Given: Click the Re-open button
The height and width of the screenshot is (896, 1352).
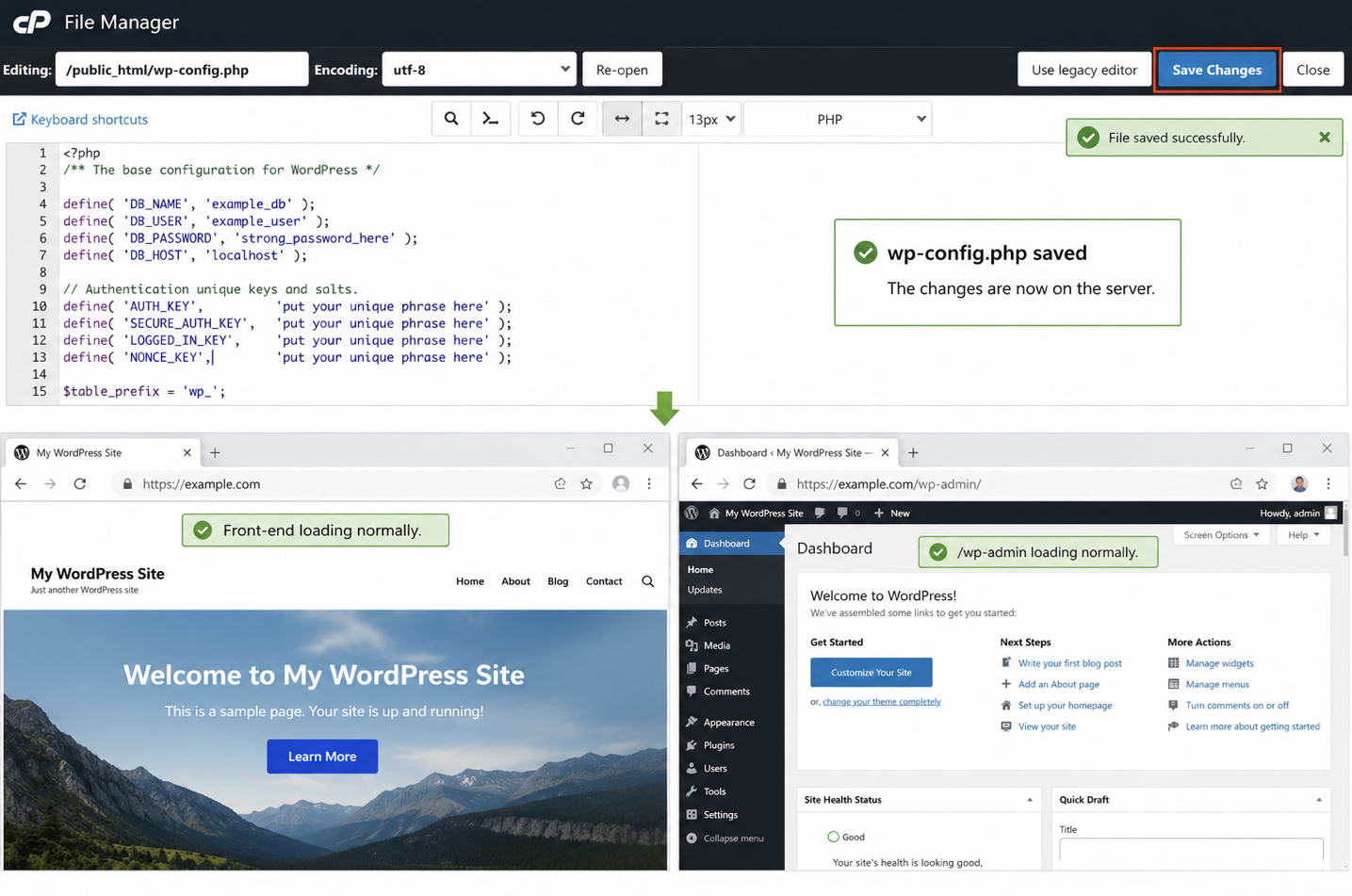Looking at the screenshot, I should pyautogui.click(x=622, y=70).
